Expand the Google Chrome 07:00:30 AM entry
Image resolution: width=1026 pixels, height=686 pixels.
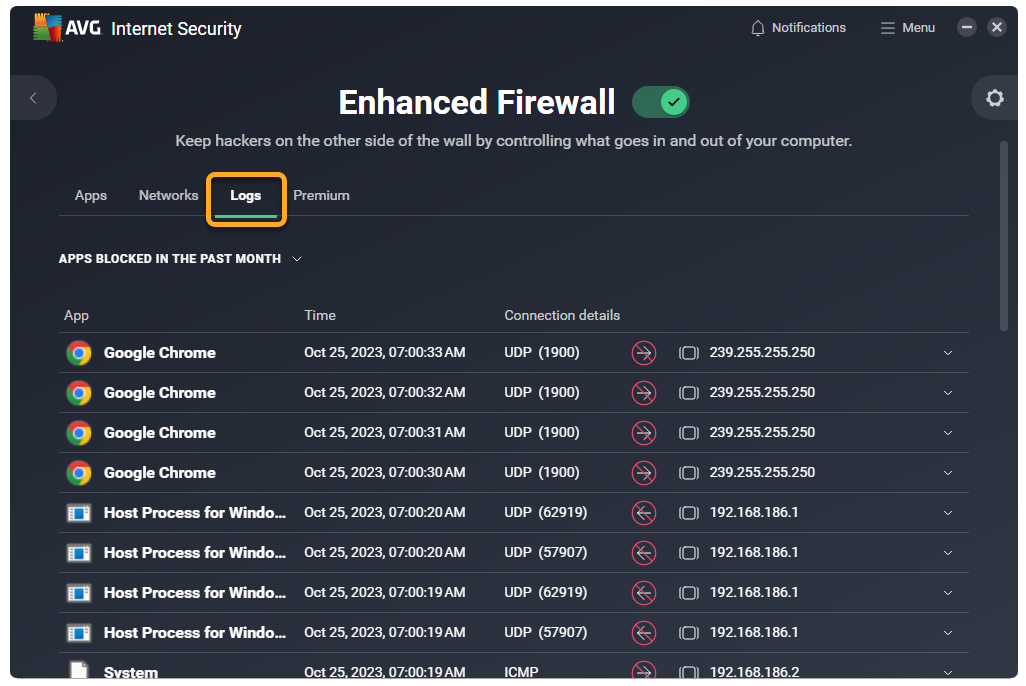click(x=948, y=473)
